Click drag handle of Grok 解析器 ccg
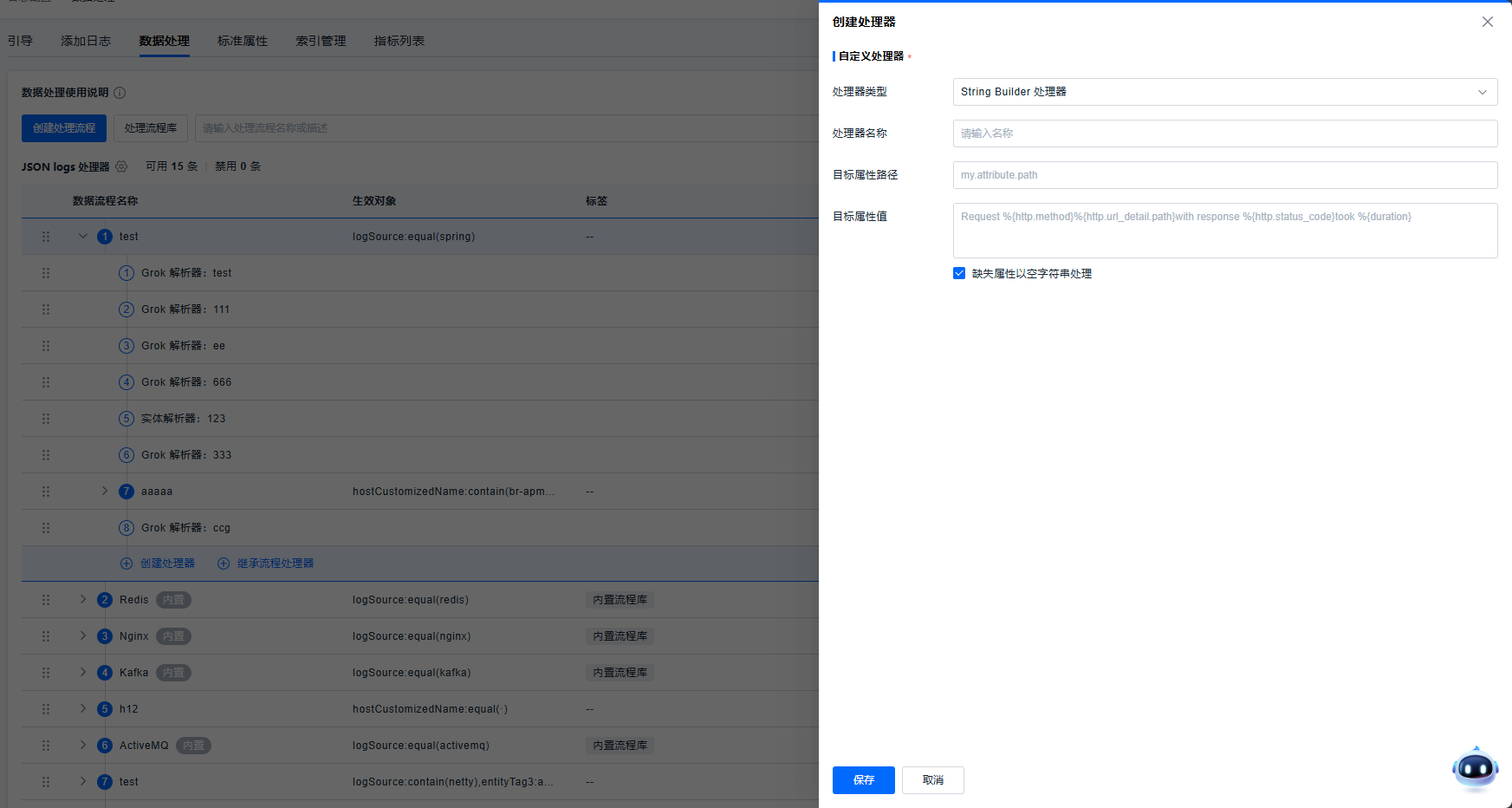Image resolution: width=1512 pixels, height=808 pixels. pos(46,528)
